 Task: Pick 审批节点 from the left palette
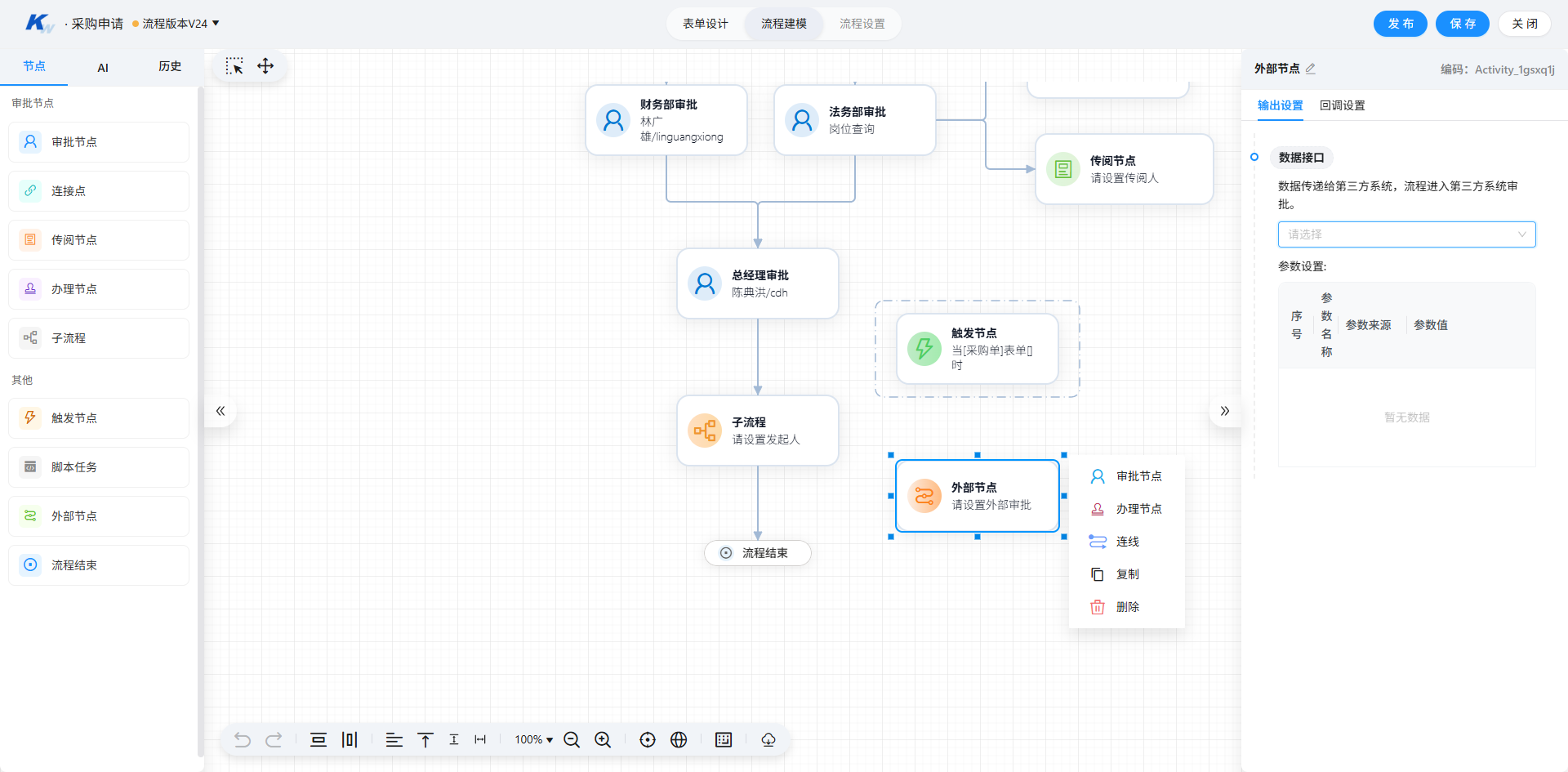point(99,142)
